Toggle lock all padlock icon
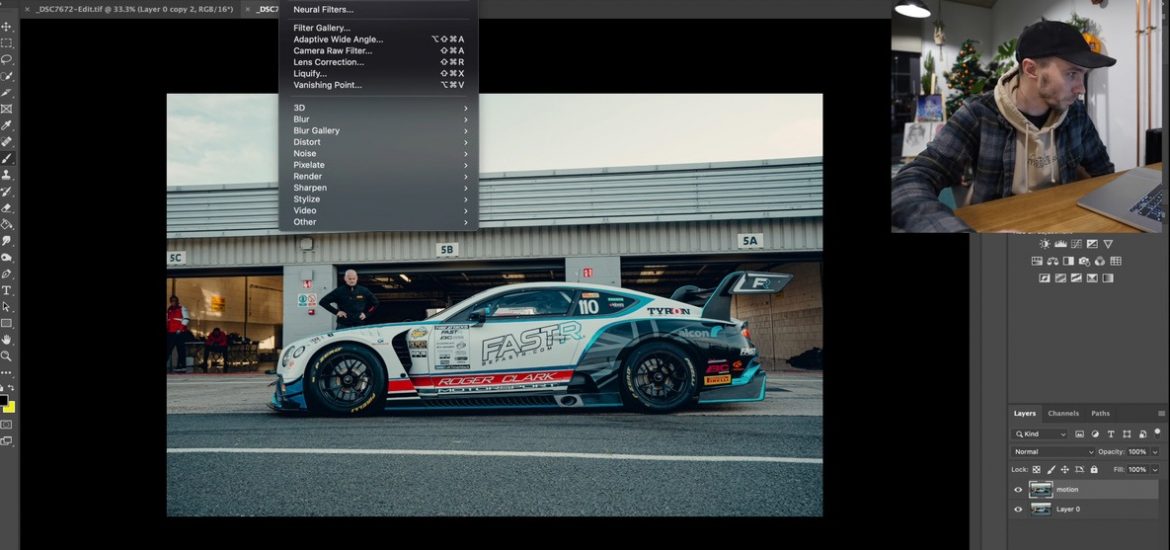 [1094, 470]
